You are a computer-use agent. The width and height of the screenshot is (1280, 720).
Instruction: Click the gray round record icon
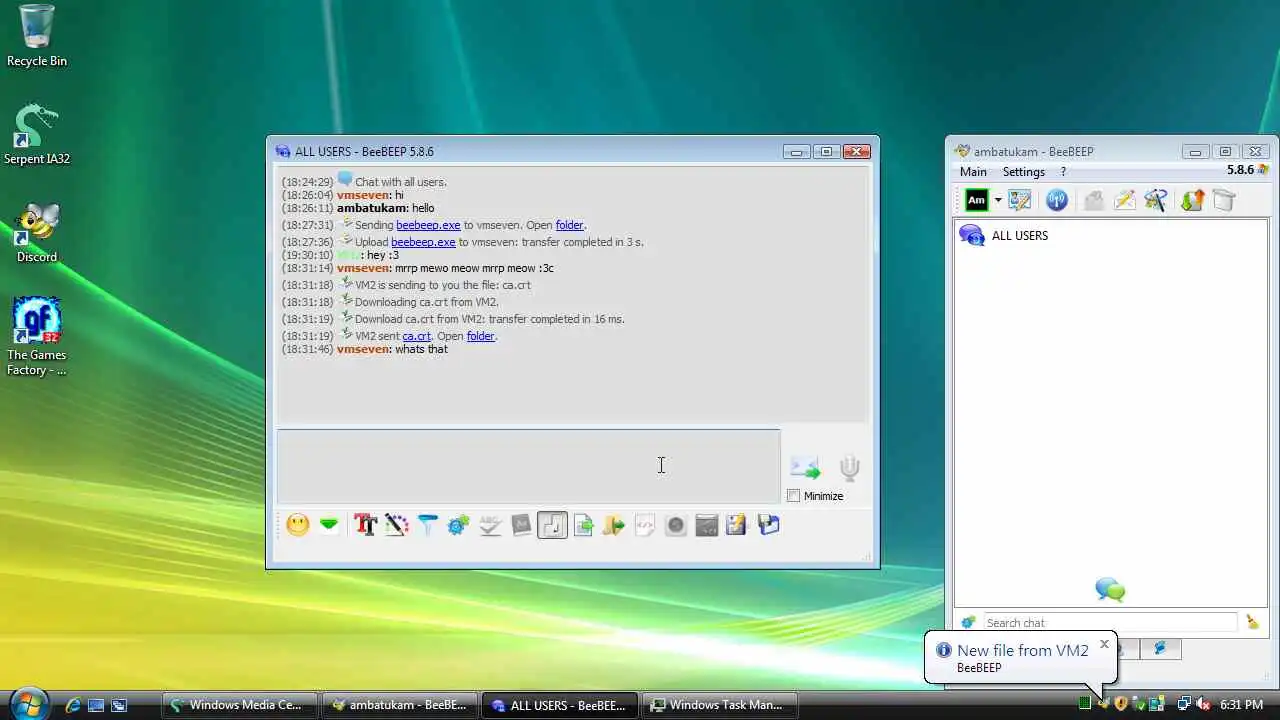[x=676, y=525]
